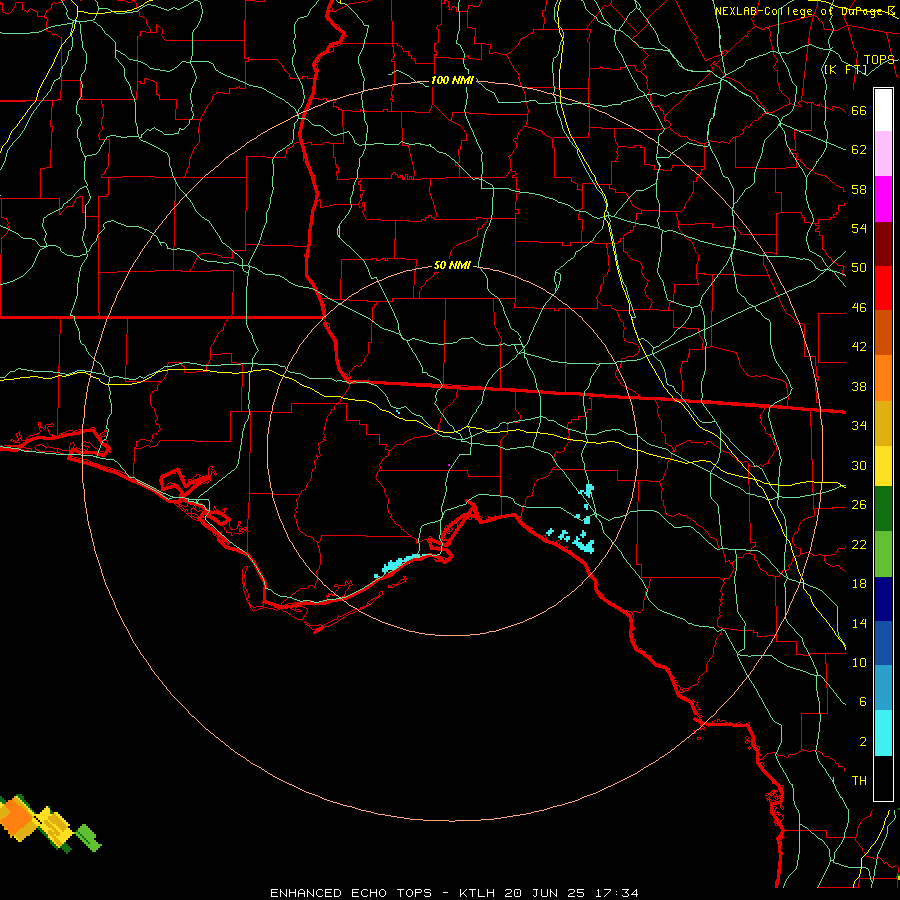Click the legend value label 50

[x=859, y=267]
